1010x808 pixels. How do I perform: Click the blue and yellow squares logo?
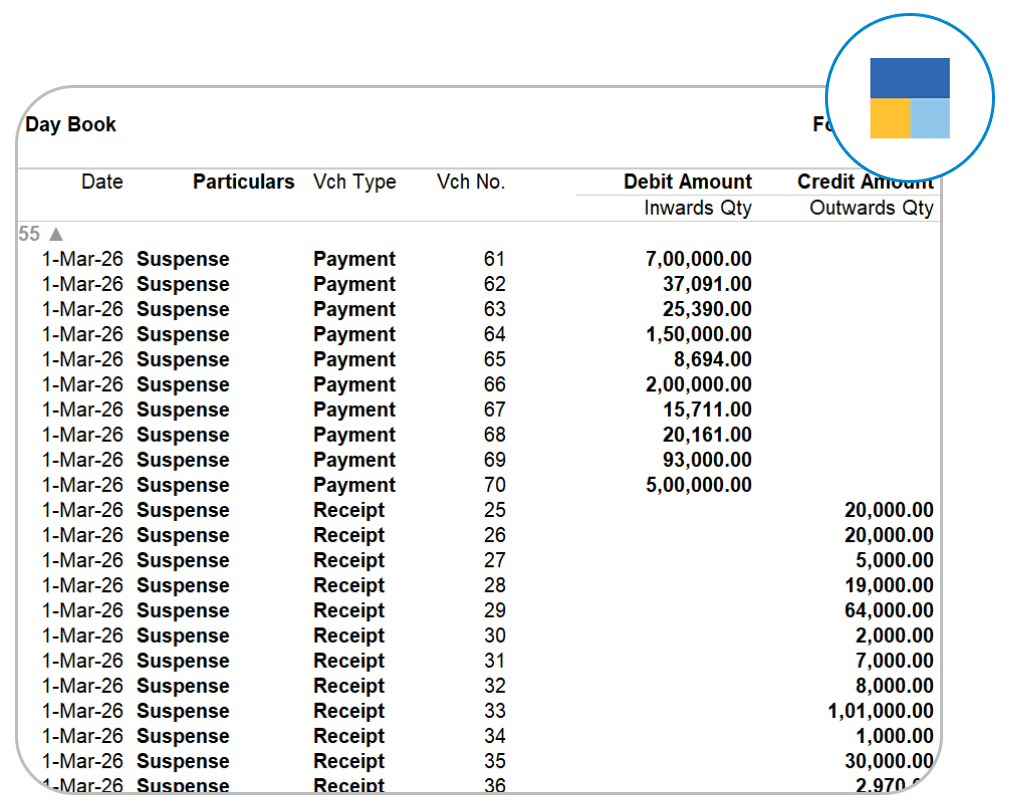click(909, 98)
